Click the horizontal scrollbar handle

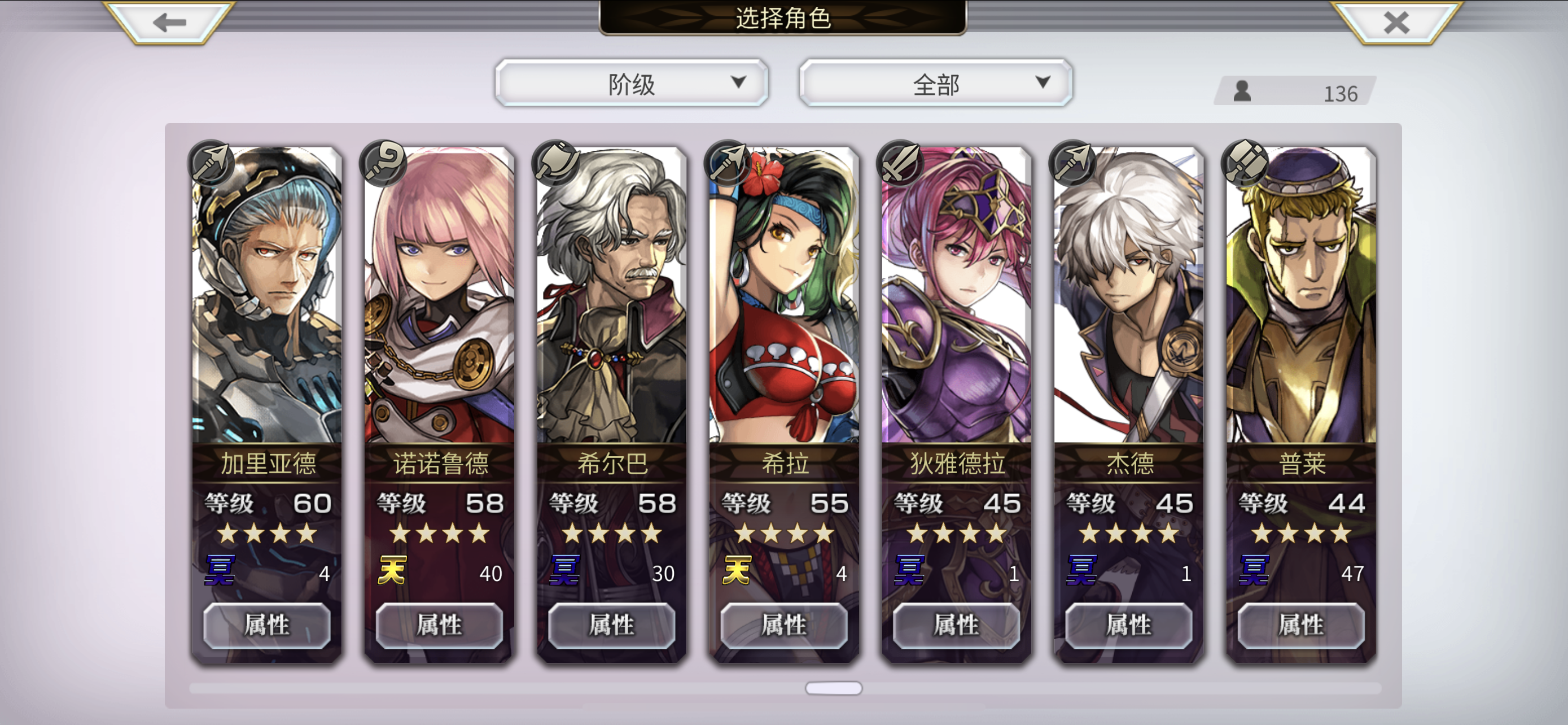(x=833, y=688)
